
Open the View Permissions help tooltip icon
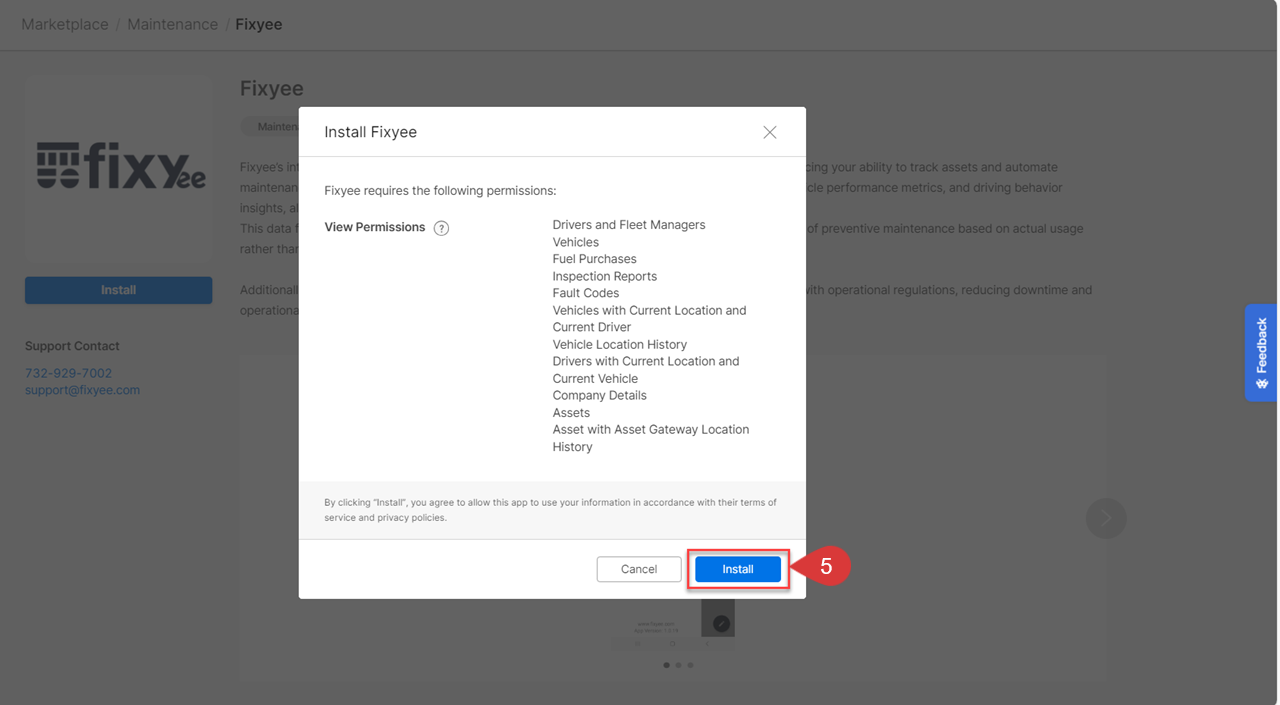point(441,228)
